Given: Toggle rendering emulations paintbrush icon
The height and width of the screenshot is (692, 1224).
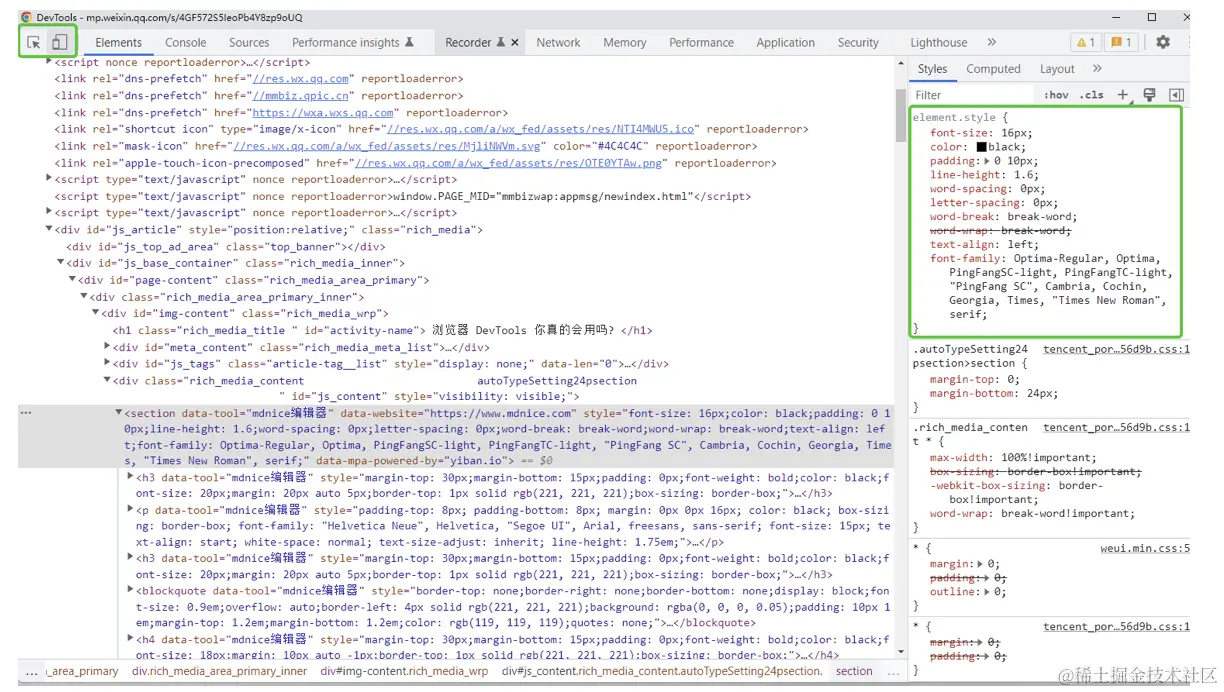Looking at the screenshot, I should coord(1150,95).
